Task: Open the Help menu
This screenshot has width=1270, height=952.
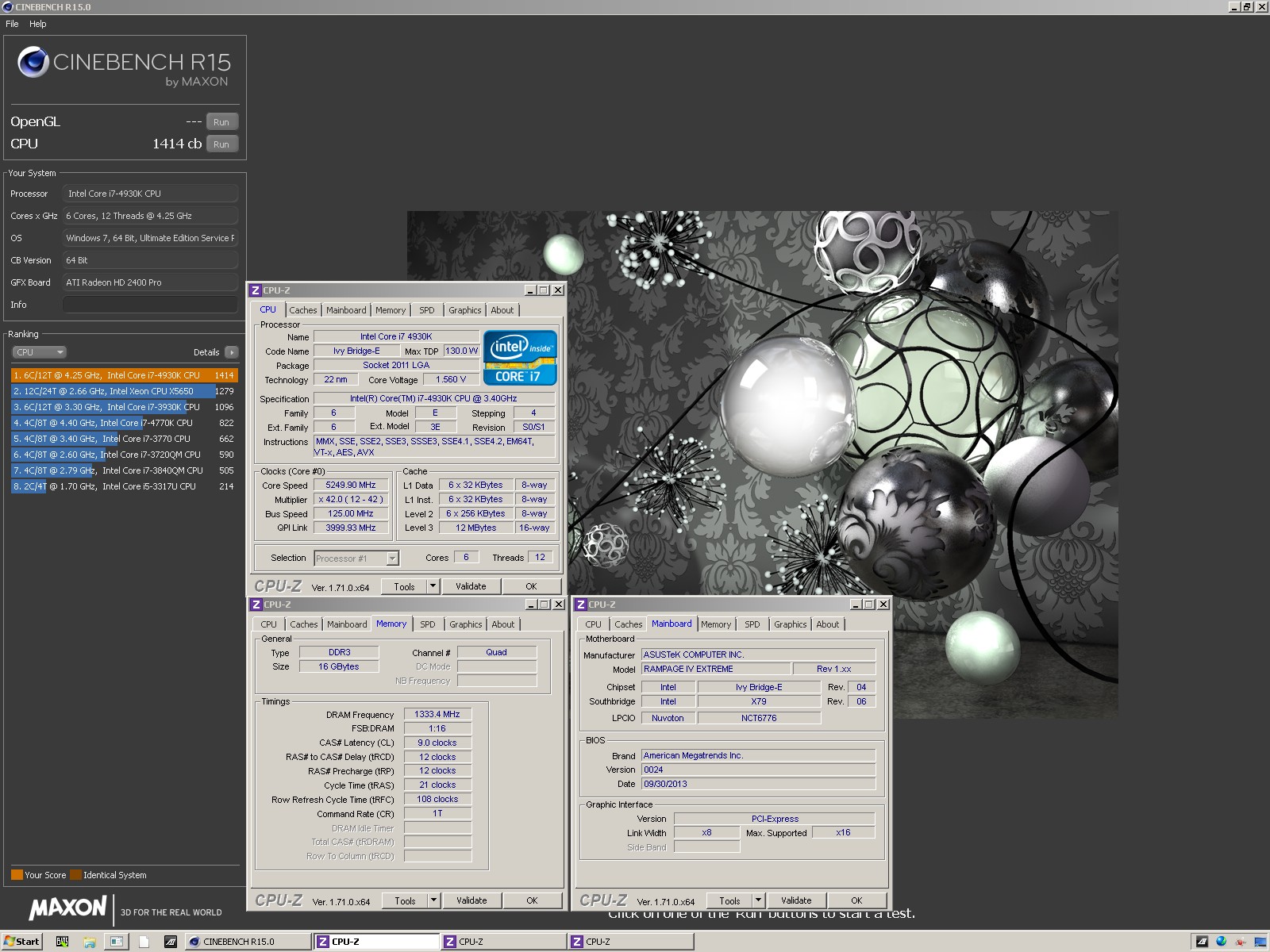Action: click(38, 24)
